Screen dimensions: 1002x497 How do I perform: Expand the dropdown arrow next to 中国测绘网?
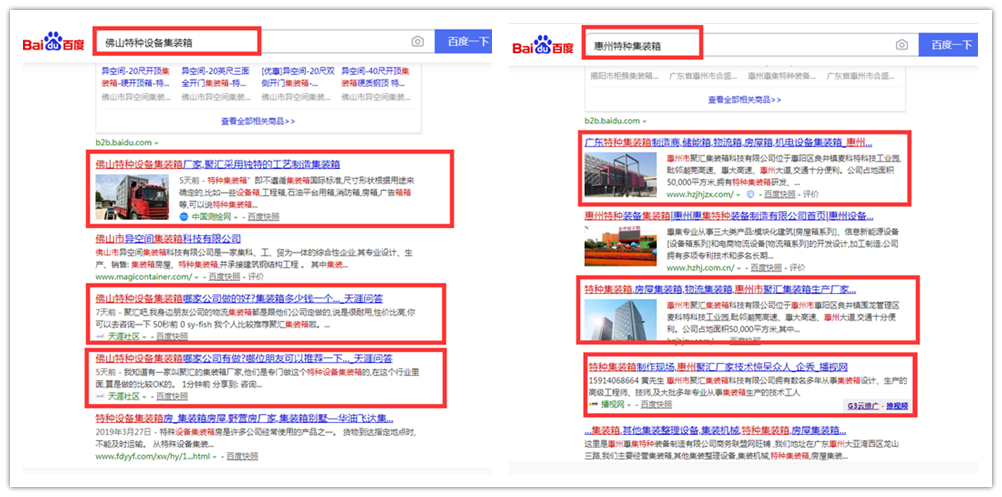pyautogui.click(x=235, y=217)
